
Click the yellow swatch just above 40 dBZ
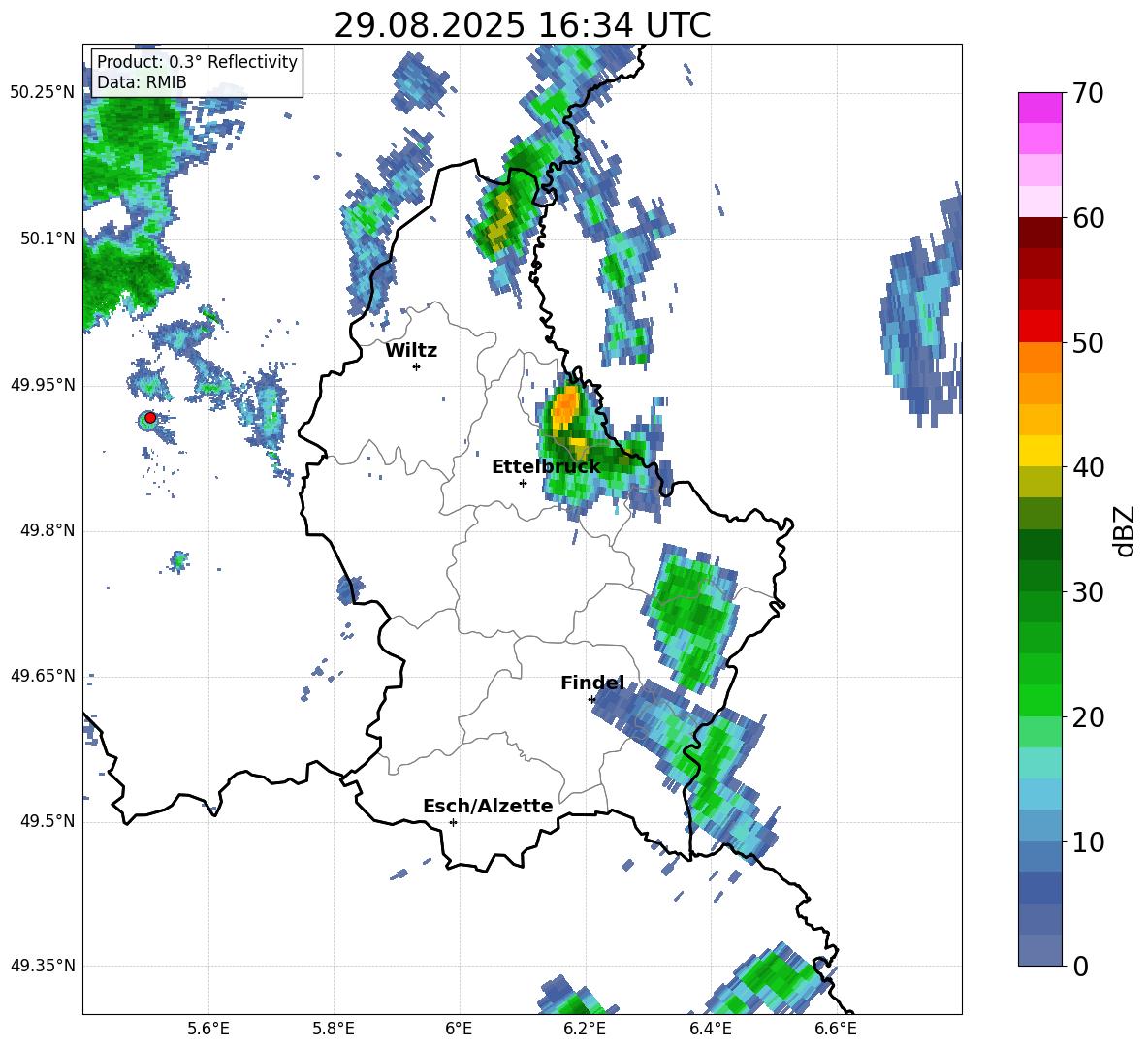click(x=1039, y=451)
